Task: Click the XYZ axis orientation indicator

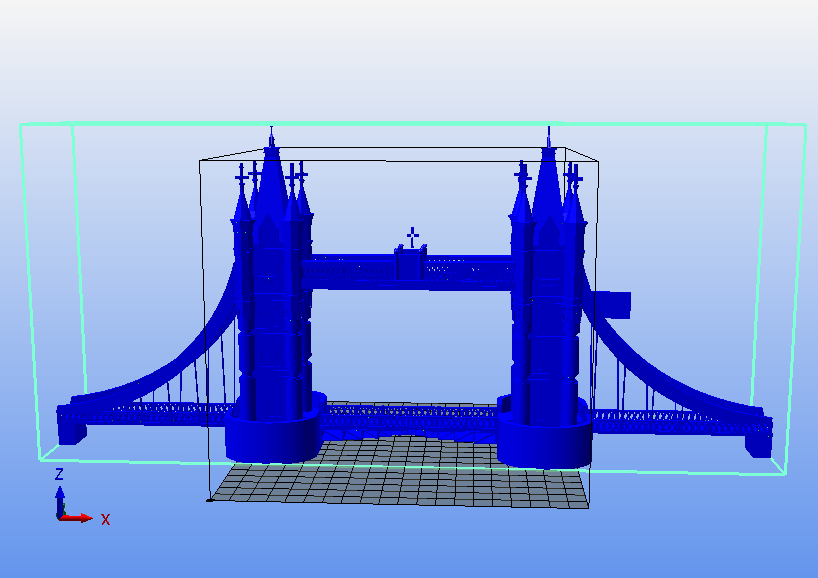Action: coord(82,497)
